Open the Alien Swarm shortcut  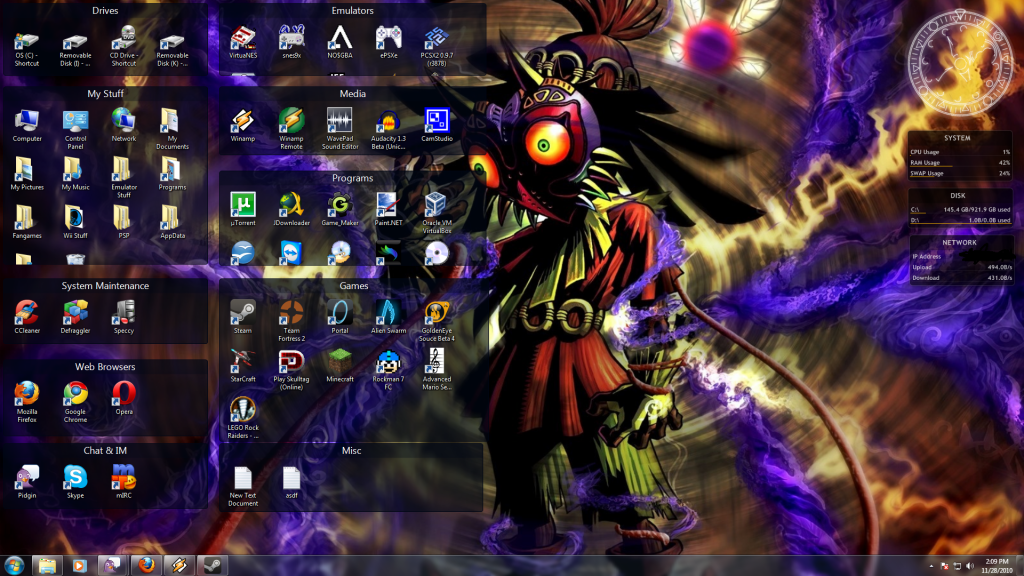[x=389, y=317]
